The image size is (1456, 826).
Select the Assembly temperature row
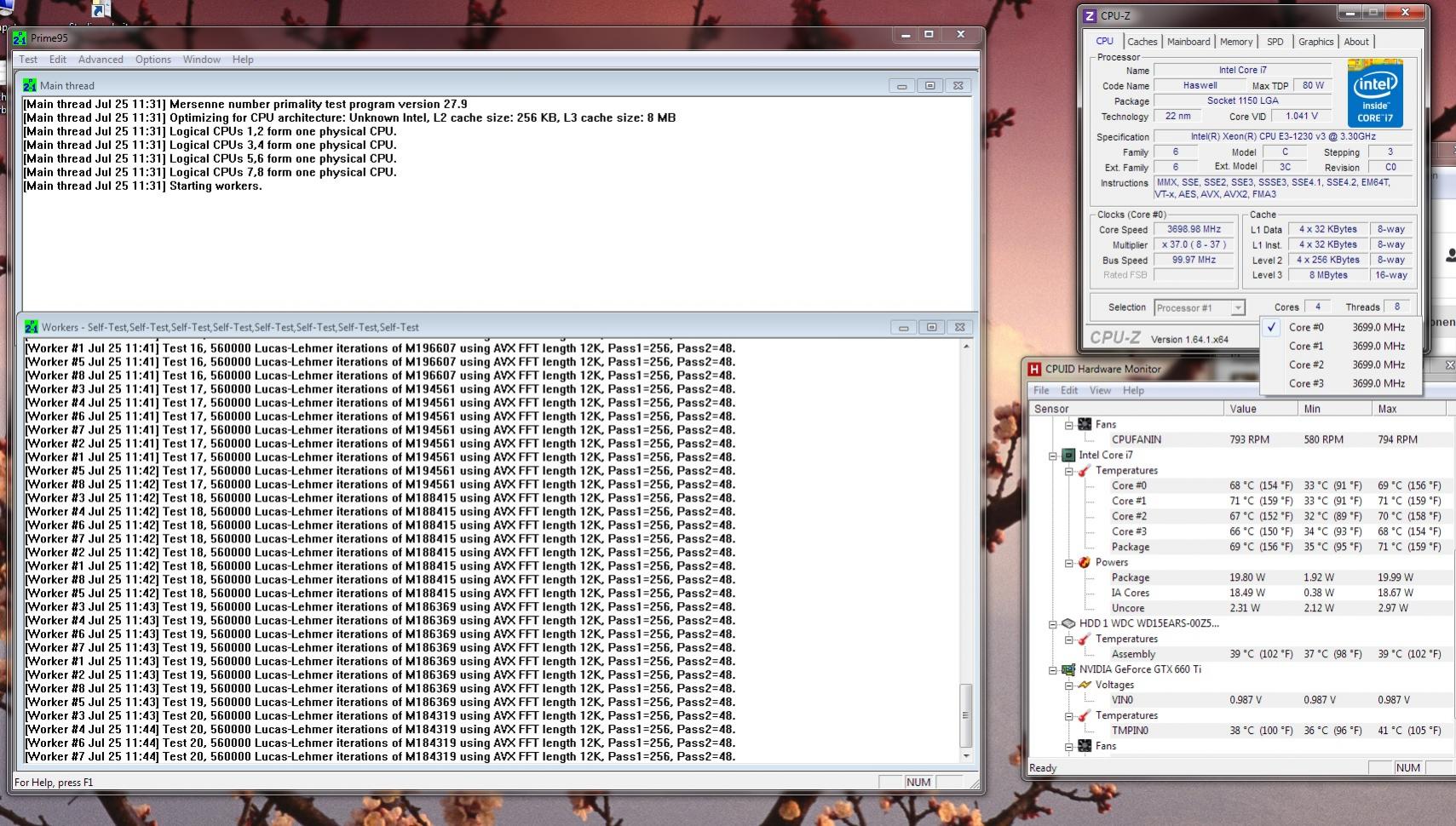click(1241, 654)
